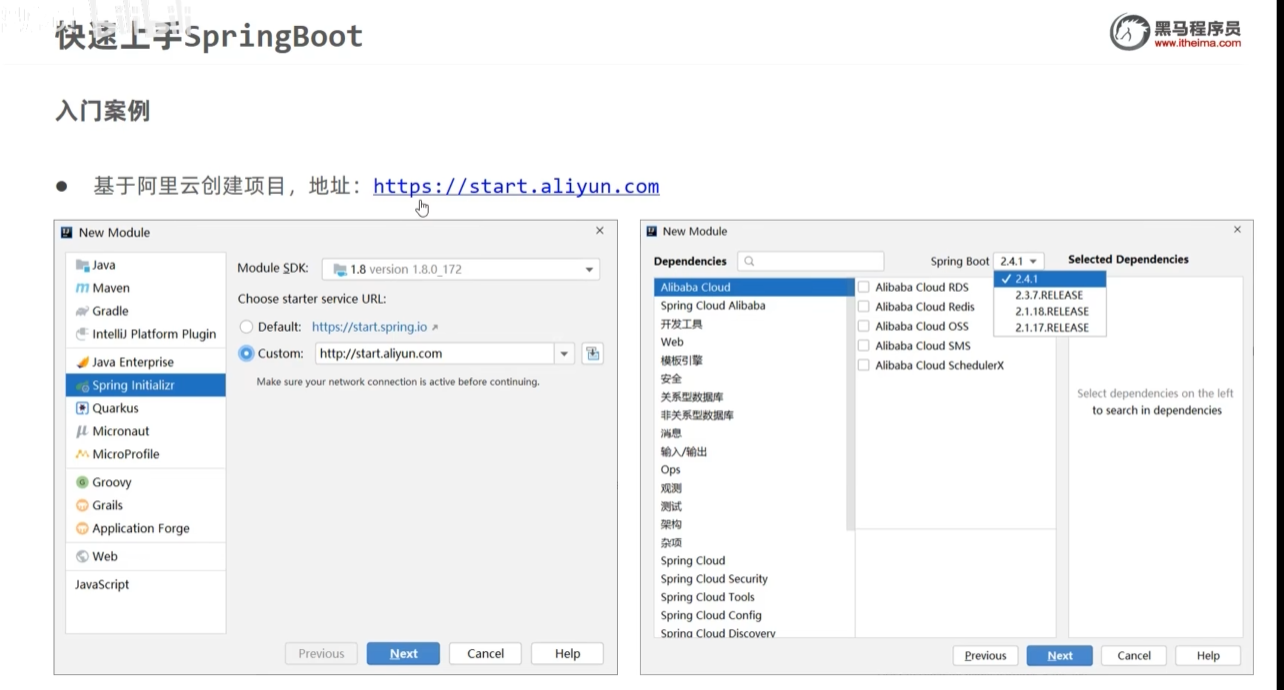This screenshot has height=690, width=1284.
Task: Check Alibaba Cloud OSS dependency
Action: click(864, 326)
